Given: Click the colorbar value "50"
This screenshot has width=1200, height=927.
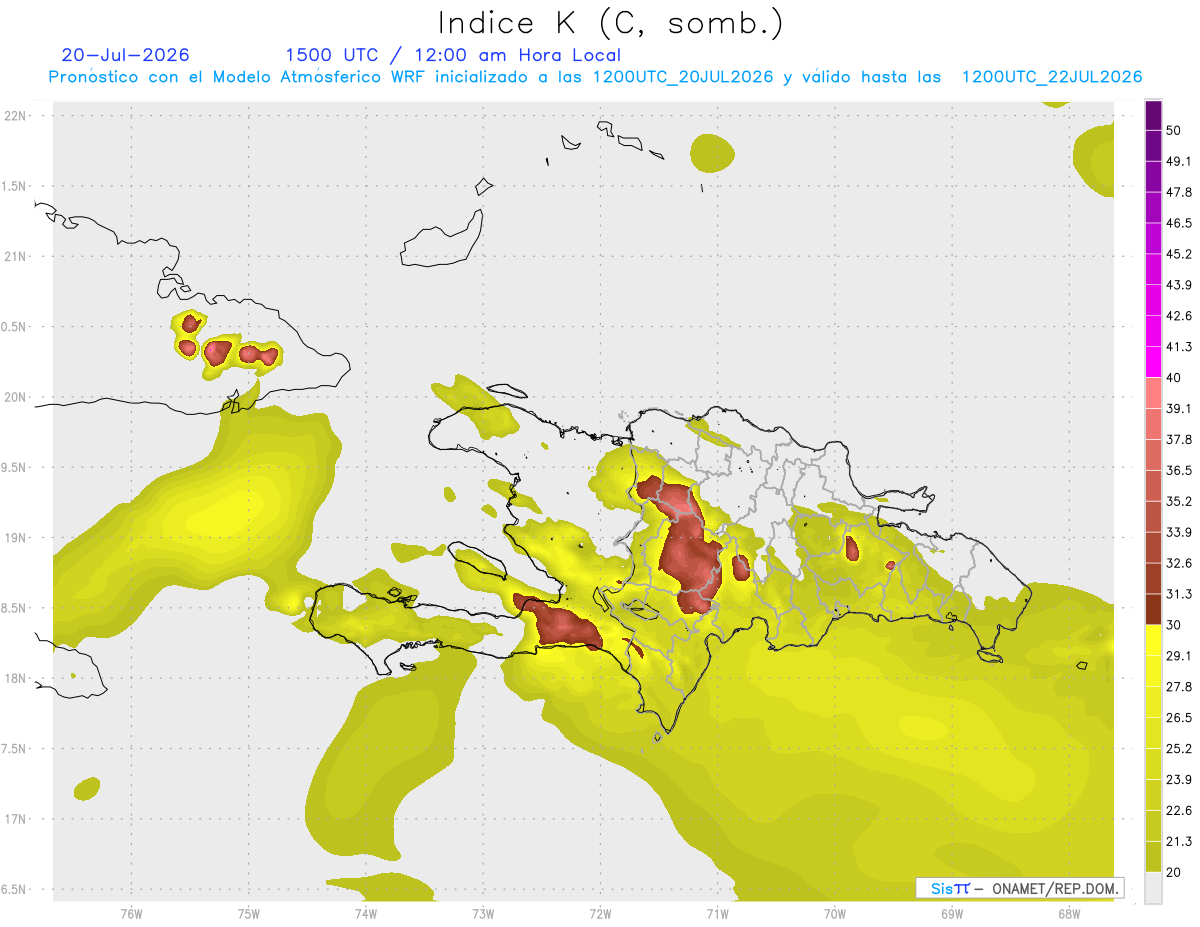Looking at the screenshot, I should pos(1175,130).
